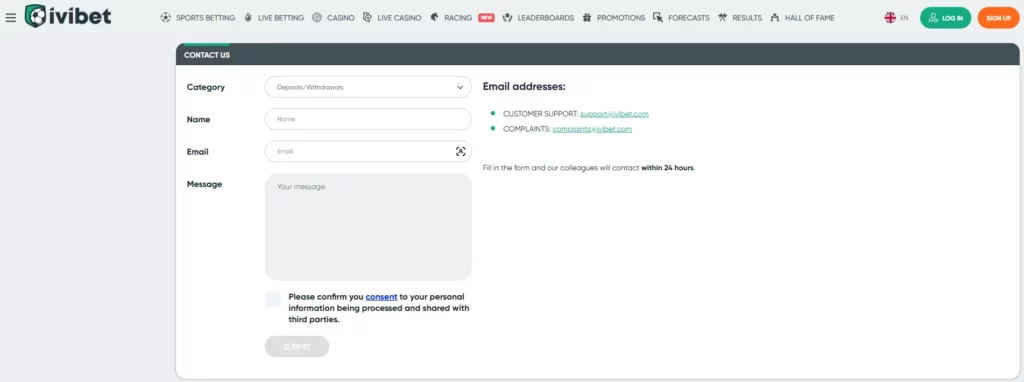Viewport: 1024px width, 382px height.
Task: Click the Promotions gift icon
Action: [587, 18]
